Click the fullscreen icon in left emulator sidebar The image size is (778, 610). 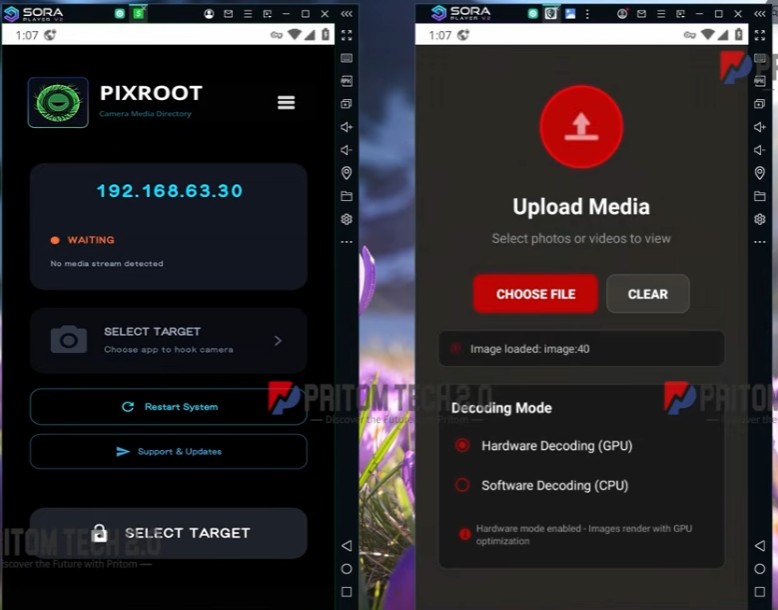point(346,35)
